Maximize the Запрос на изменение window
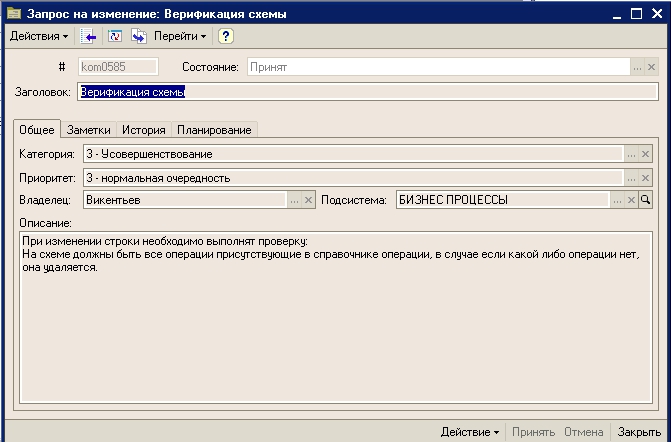The height and width of the screenshot is (442, 671). click(636, 14)
